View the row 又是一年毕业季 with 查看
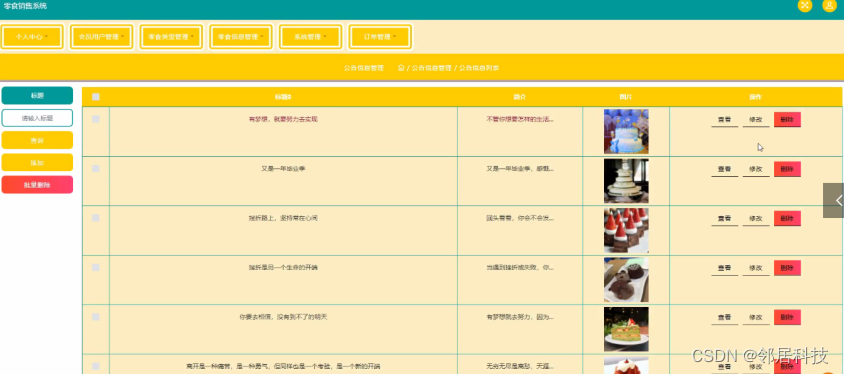This screenshot has height=374, width=844. point(725,170)
